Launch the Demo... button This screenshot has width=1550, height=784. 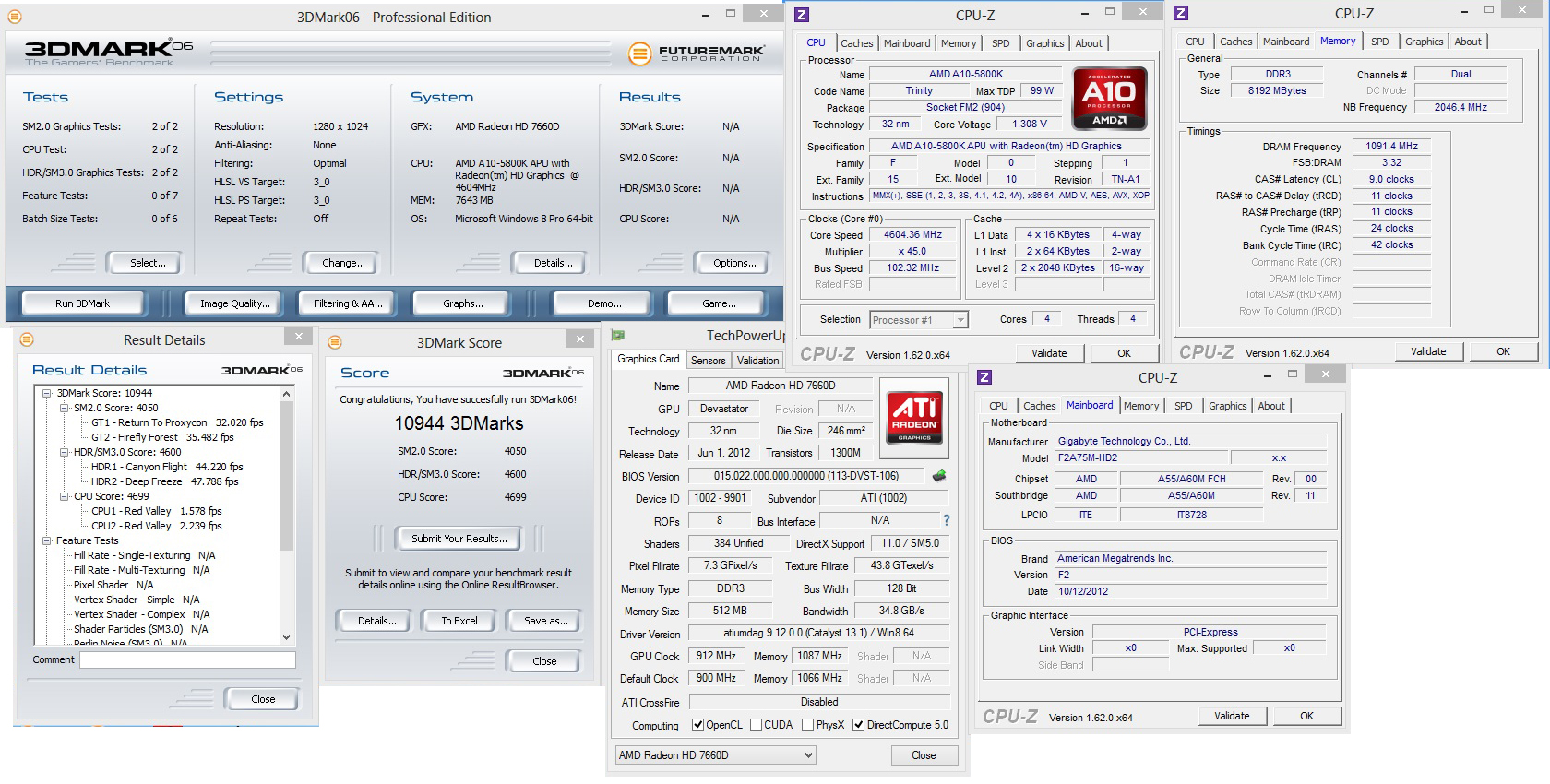pyautogui.click(x=604, y=303)
